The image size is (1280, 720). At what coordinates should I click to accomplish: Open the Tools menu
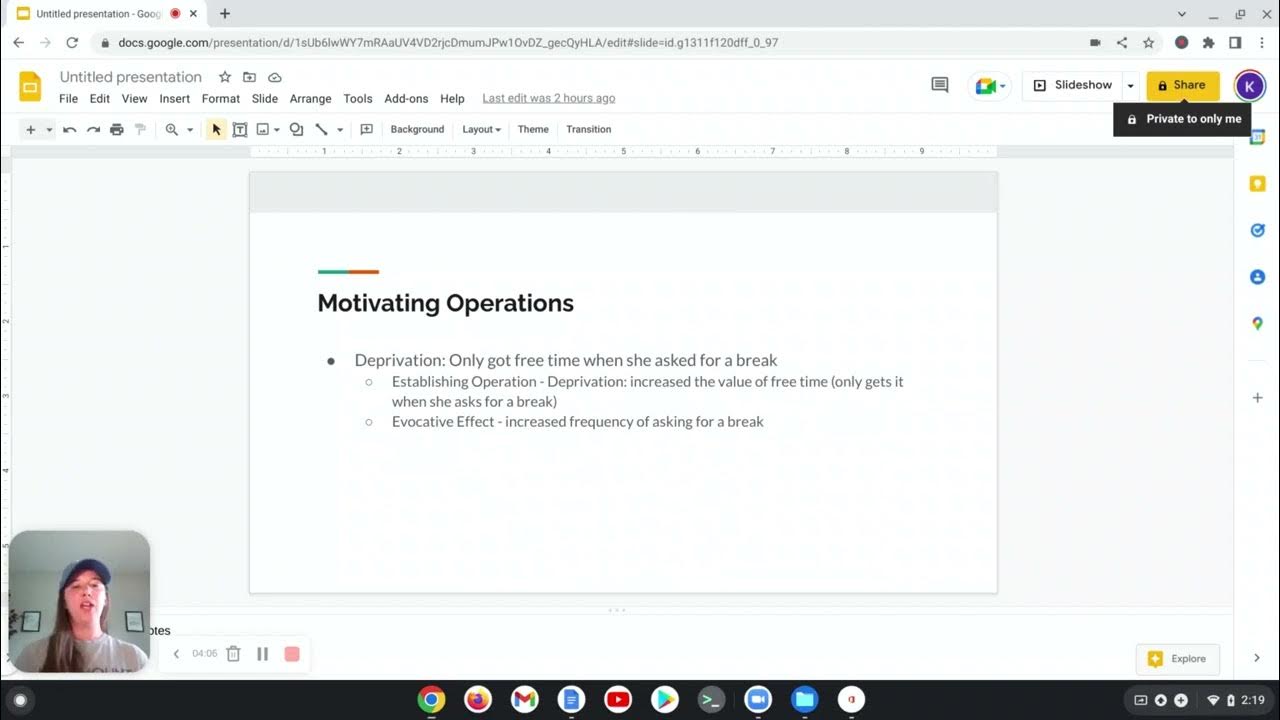point(358,99)
